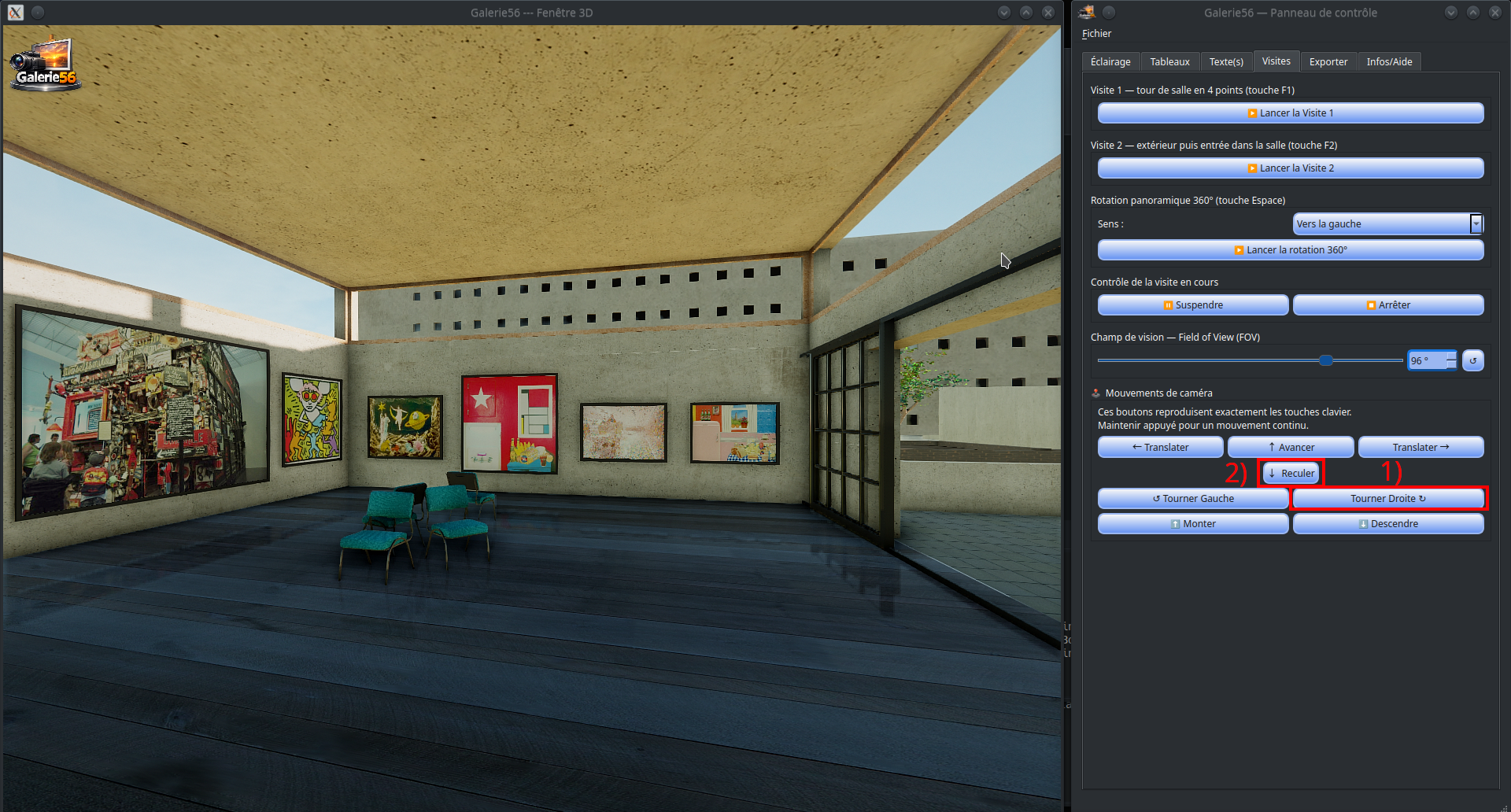Suspend the current visit

pos(1193,305)
